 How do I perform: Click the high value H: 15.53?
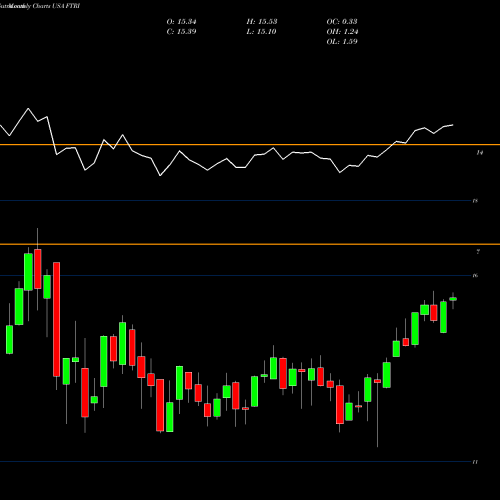pyautogui.click(x=262, y=22)
